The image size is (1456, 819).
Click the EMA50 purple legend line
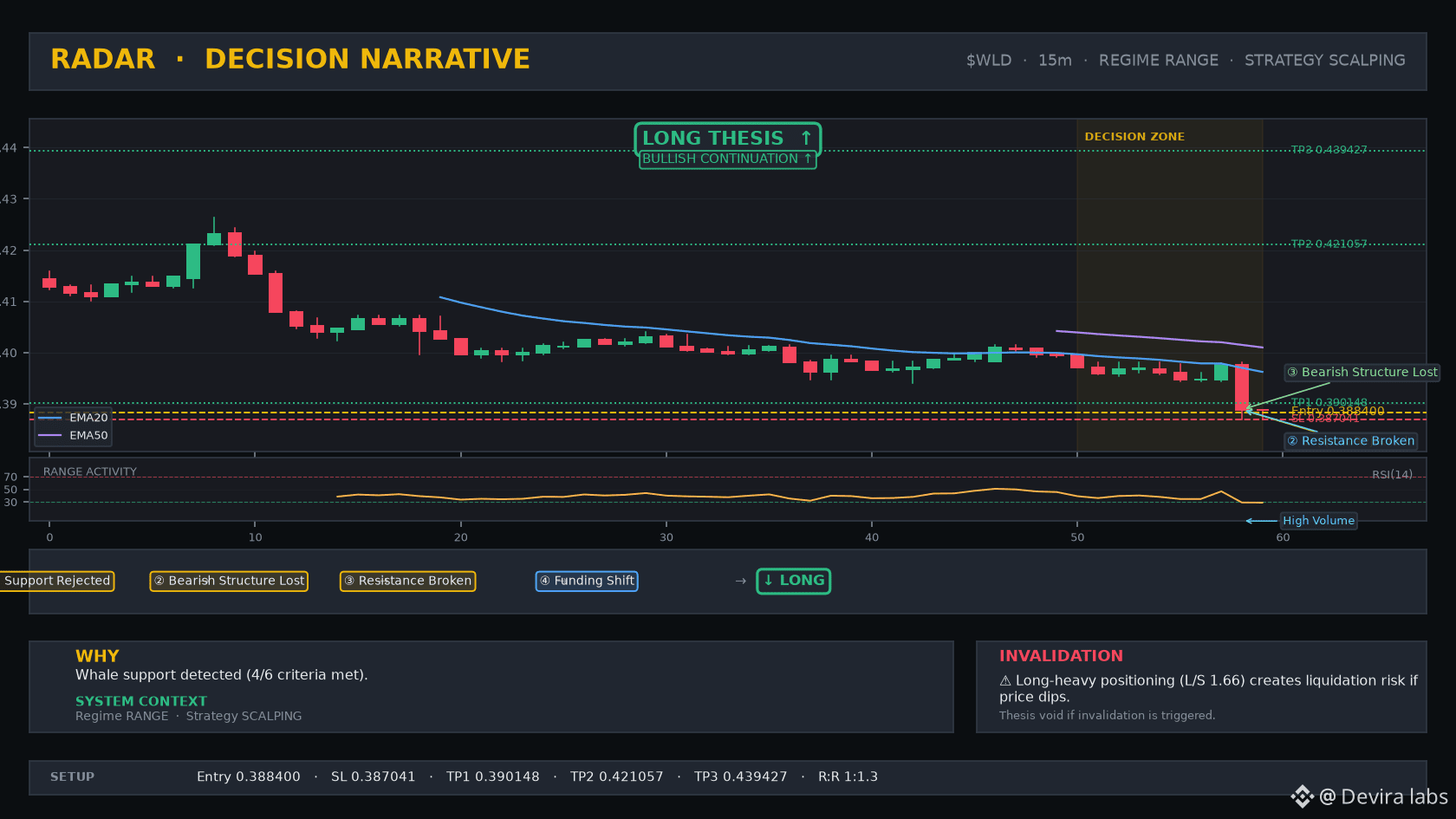[50, 435]
